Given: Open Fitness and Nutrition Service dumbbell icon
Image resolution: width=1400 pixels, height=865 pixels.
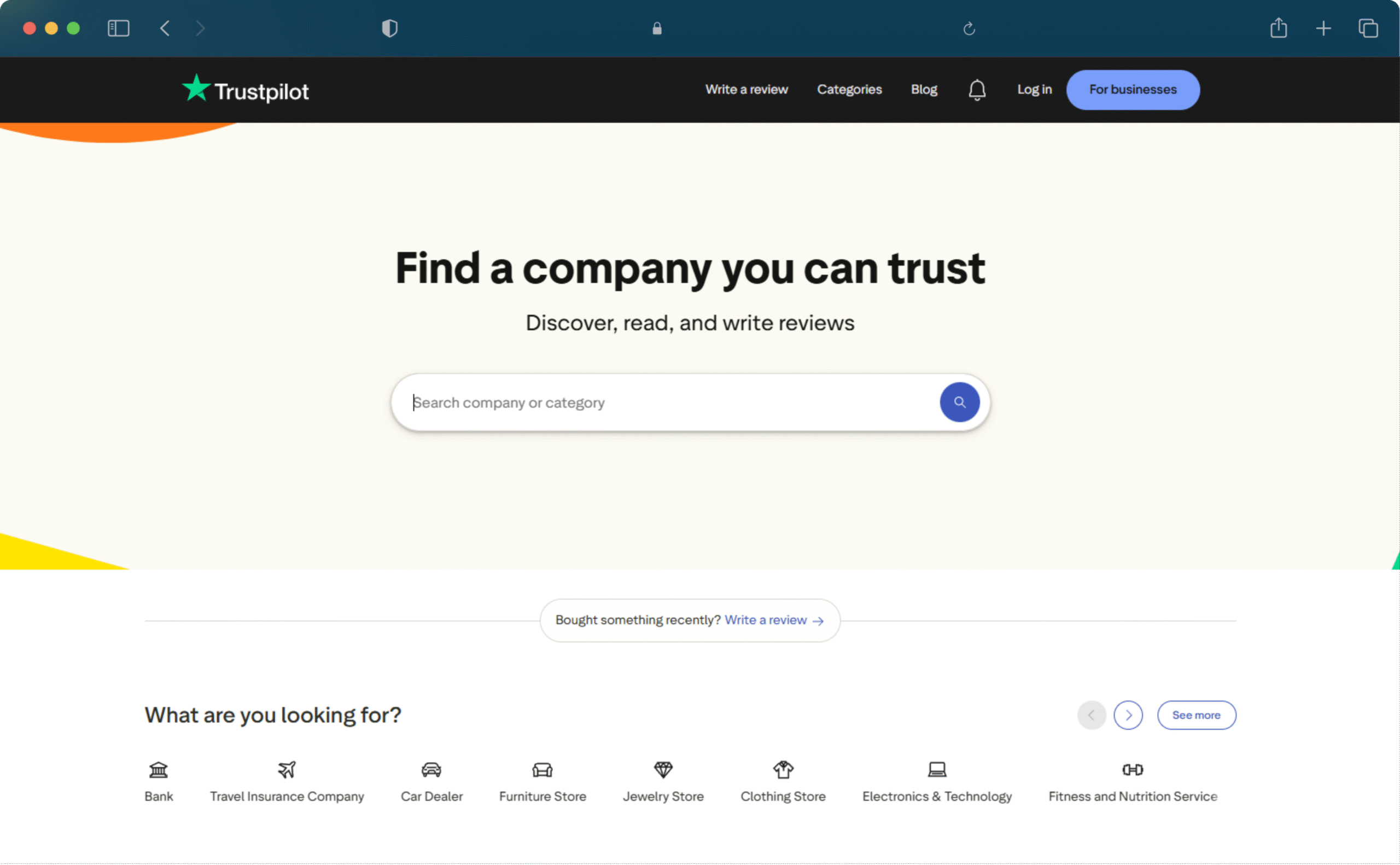Looking at the screenshot, I should pos(1132,770).
